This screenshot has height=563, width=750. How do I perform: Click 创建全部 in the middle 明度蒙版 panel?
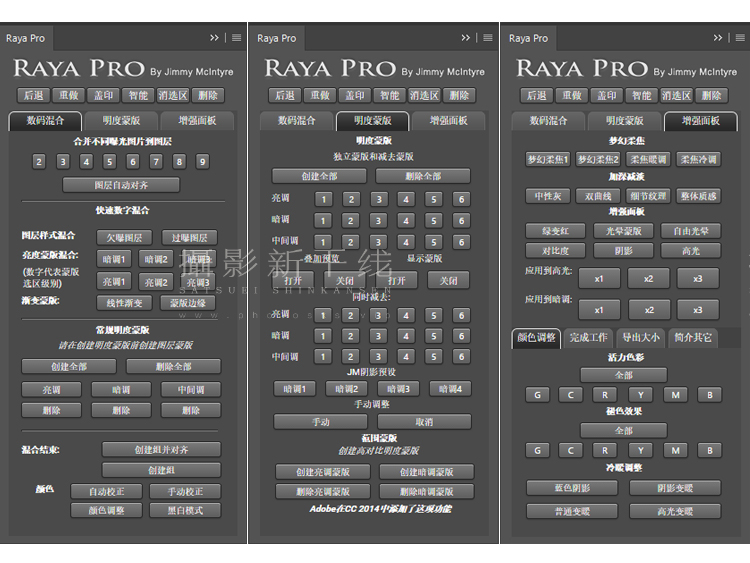click(319, 176)
